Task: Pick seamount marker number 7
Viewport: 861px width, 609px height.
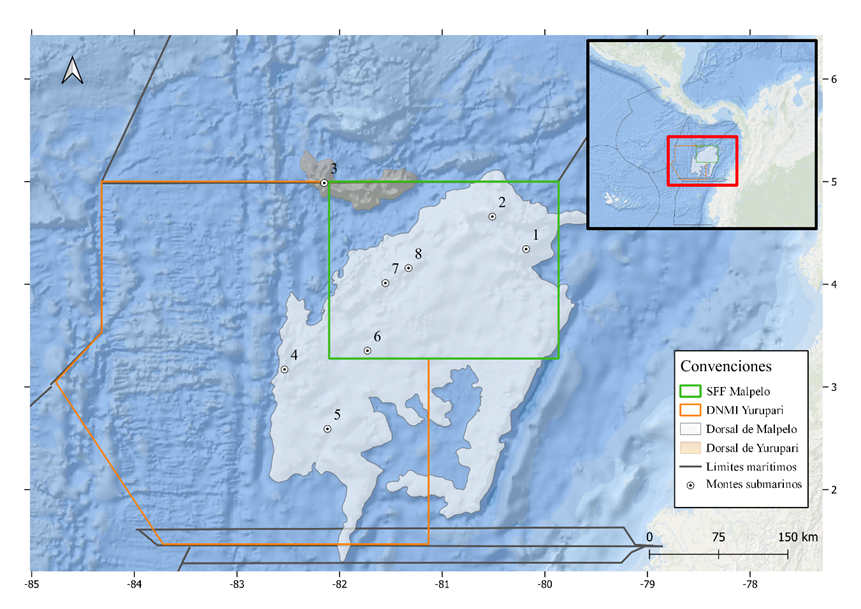Action: coord(386,283)
